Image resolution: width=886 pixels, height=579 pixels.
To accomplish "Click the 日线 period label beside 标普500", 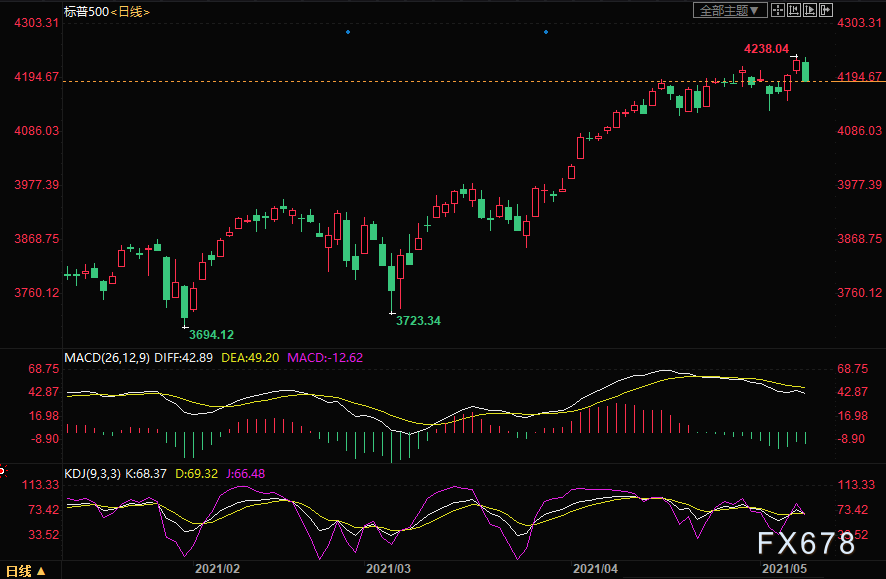I will point(130,12).
